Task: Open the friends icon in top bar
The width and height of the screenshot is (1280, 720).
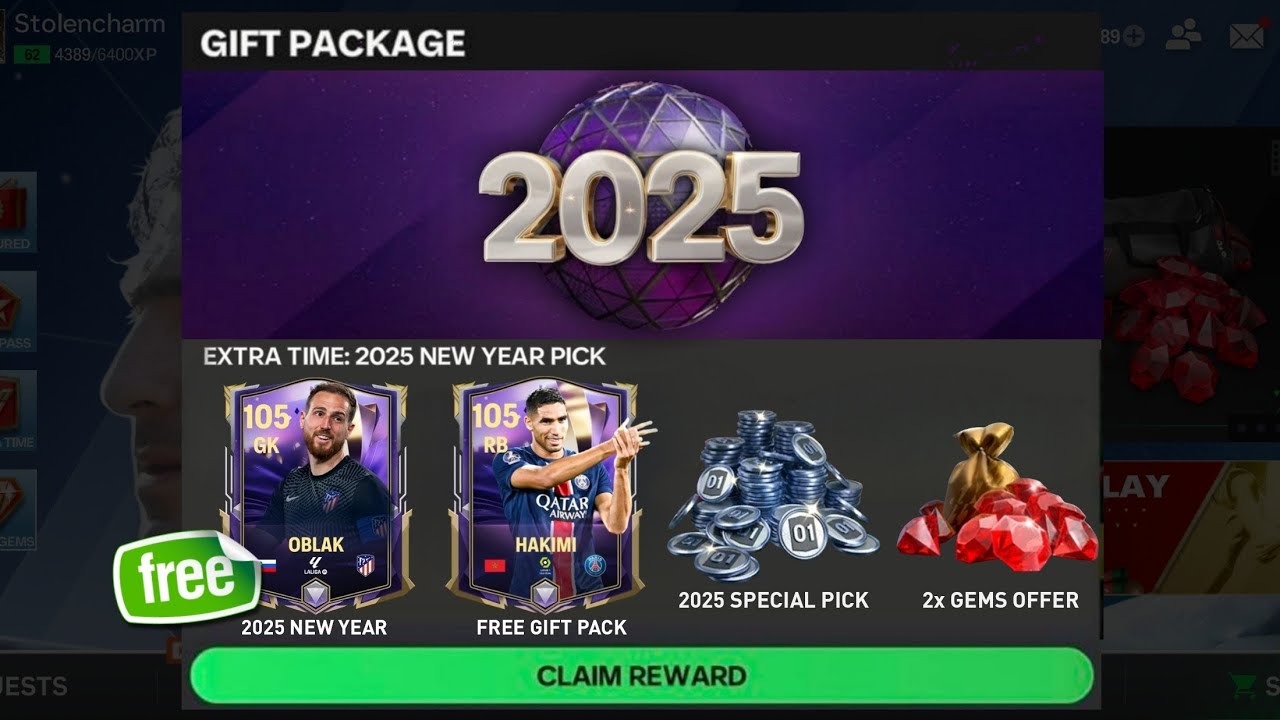Action: tap(1184, 36)
